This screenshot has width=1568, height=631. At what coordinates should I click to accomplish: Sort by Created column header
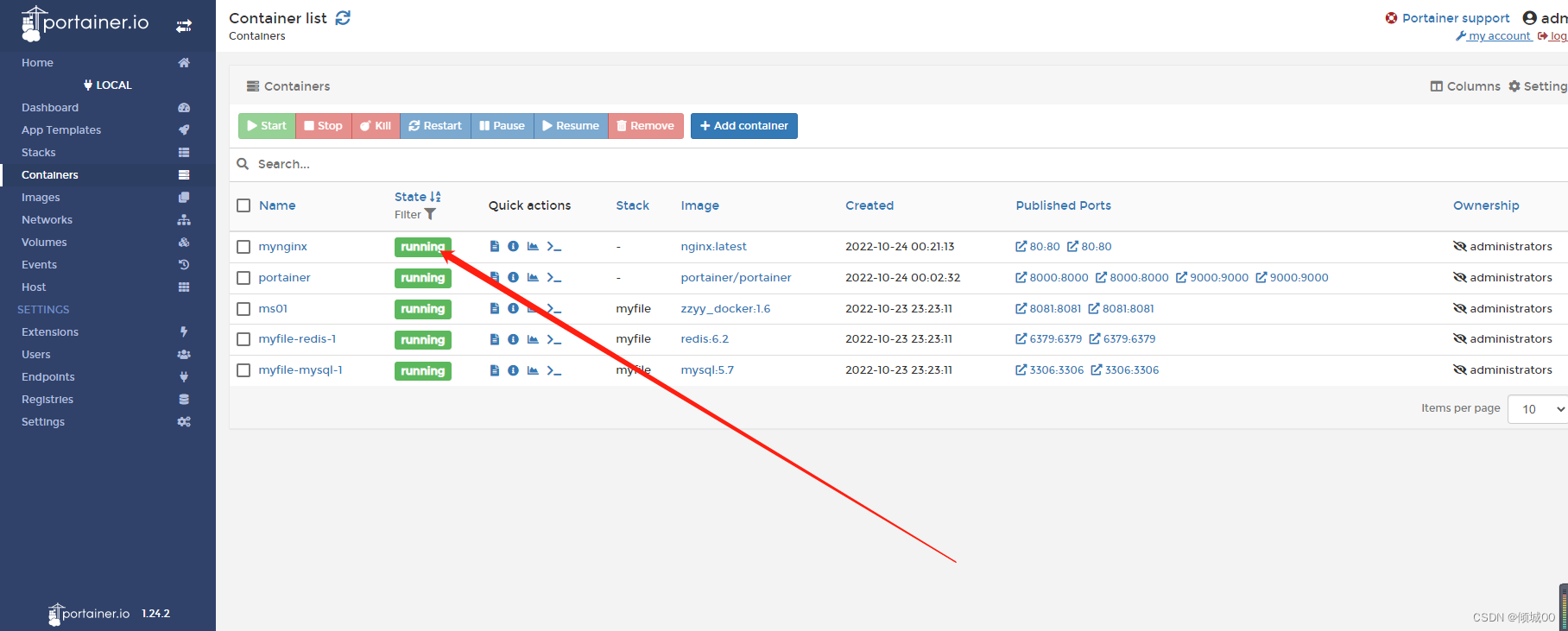[869, 205]
